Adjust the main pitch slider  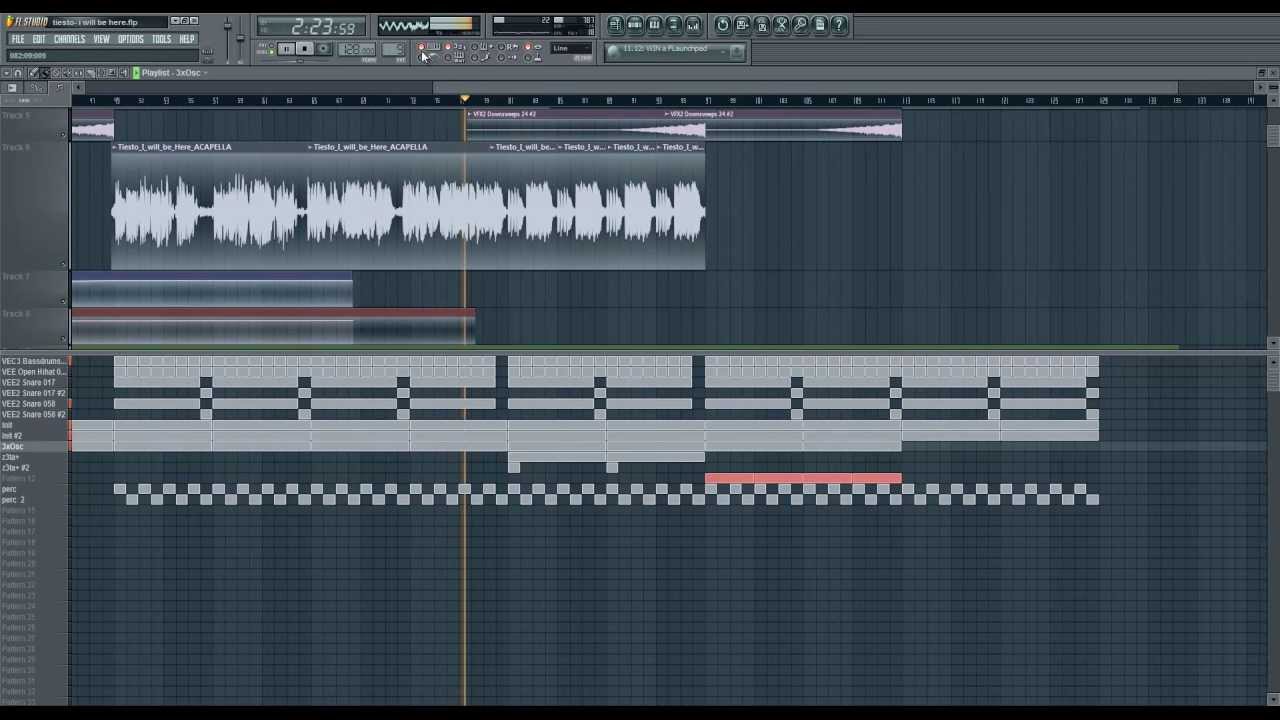tap(240, 37)
